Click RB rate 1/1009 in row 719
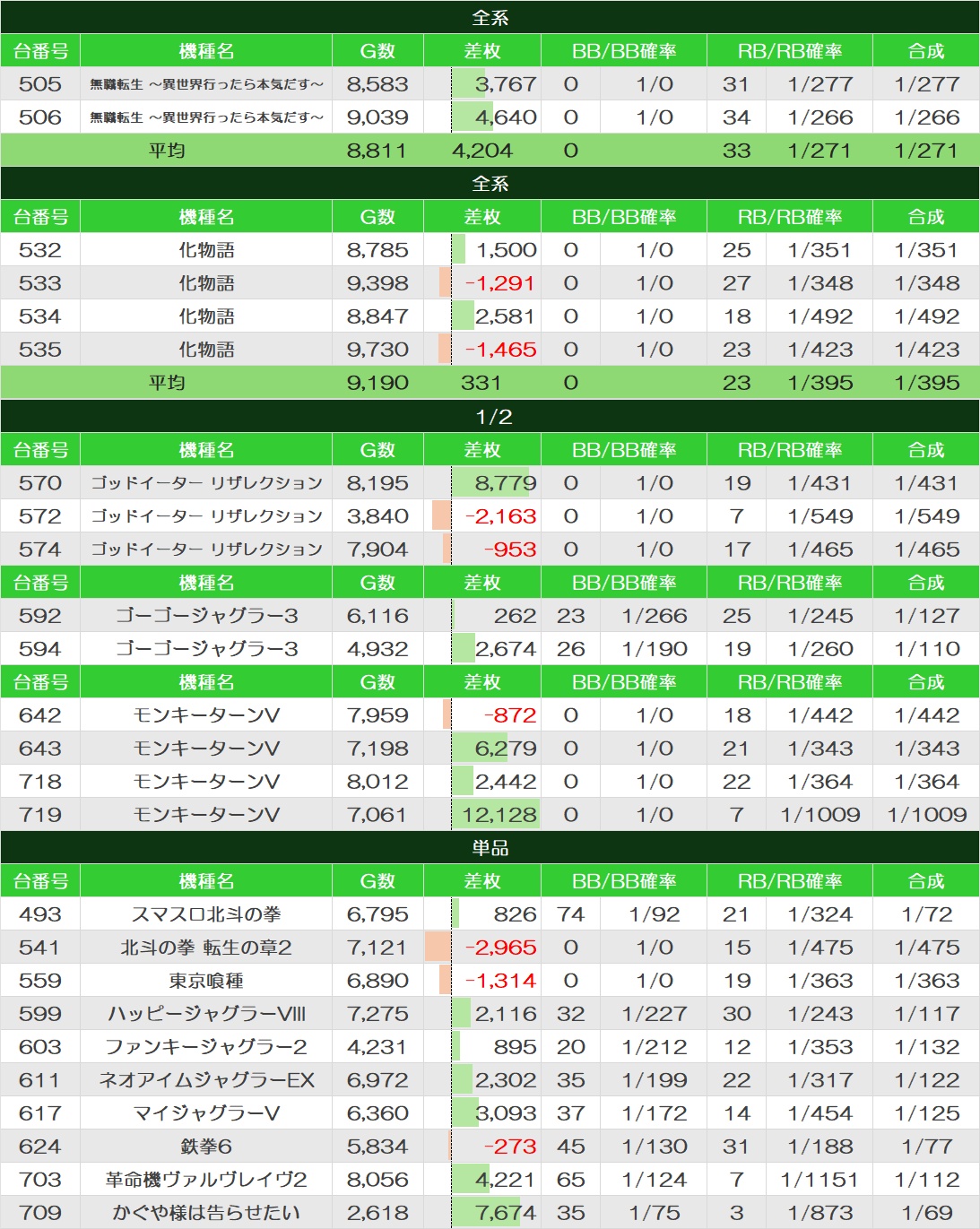The height and width of the screenshot is (1229, 980). click(x=820, y=815)
